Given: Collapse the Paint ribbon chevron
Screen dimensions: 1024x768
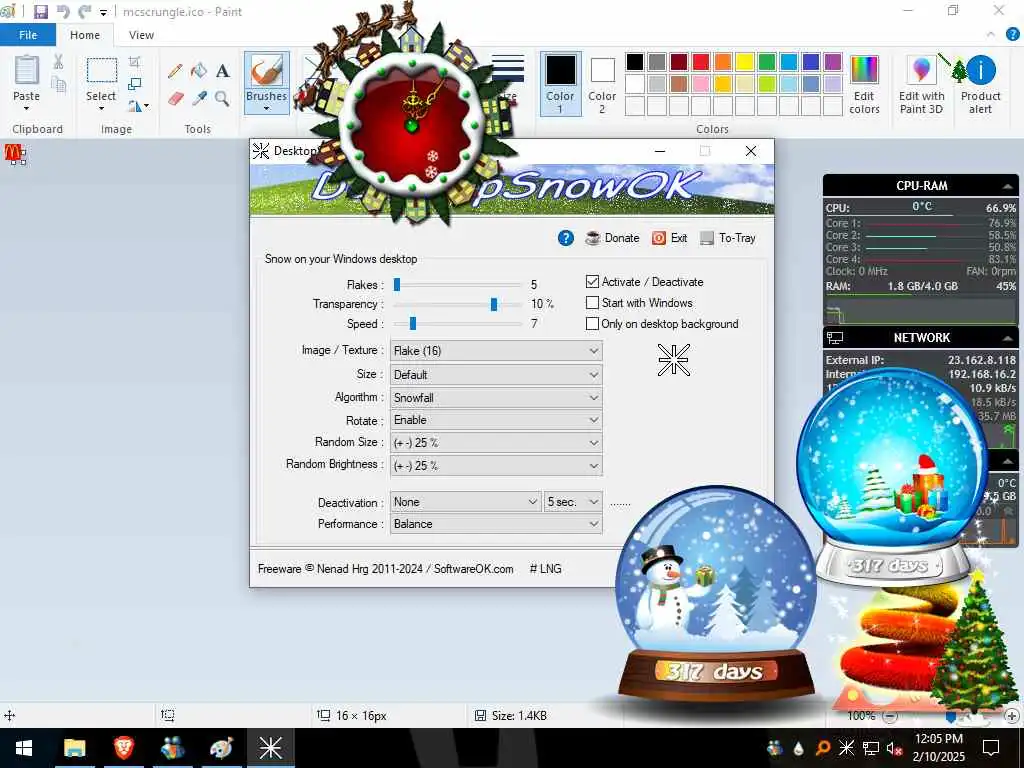Looking at the screenshot, I should 991,35.
